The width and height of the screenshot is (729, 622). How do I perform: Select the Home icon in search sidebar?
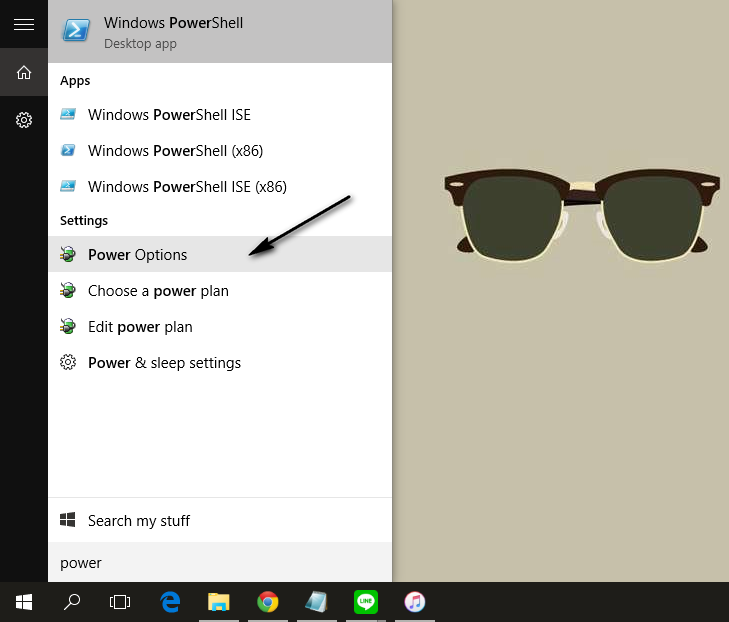pyautogui.click(x=24, y=73)
